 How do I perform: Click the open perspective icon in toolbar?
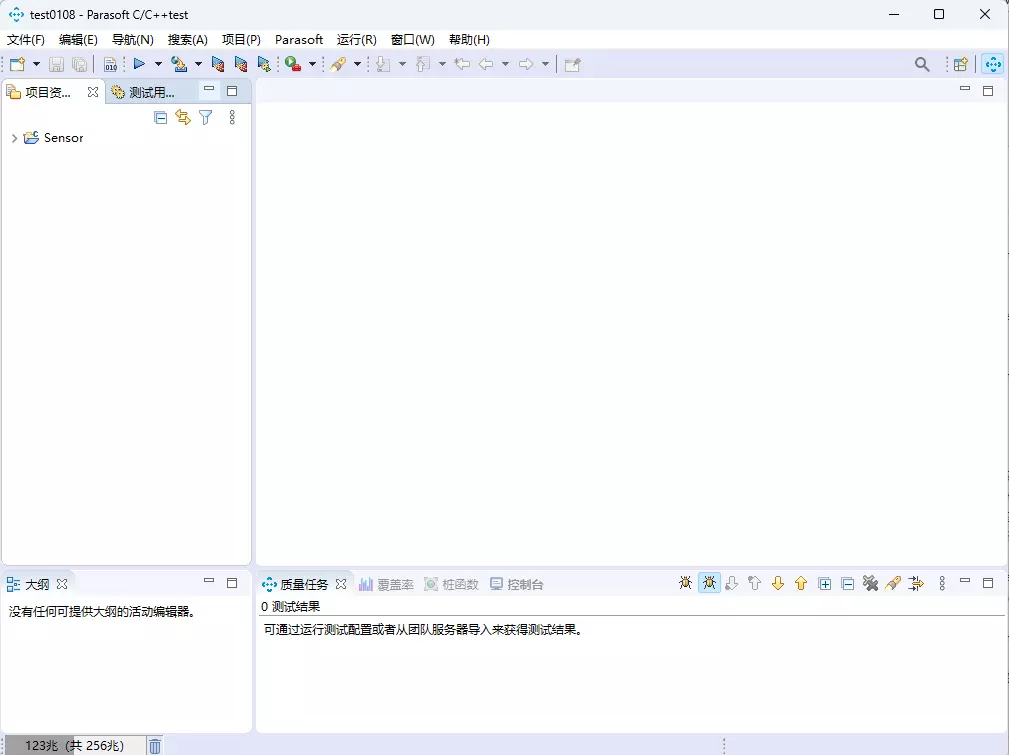point(960,64)
